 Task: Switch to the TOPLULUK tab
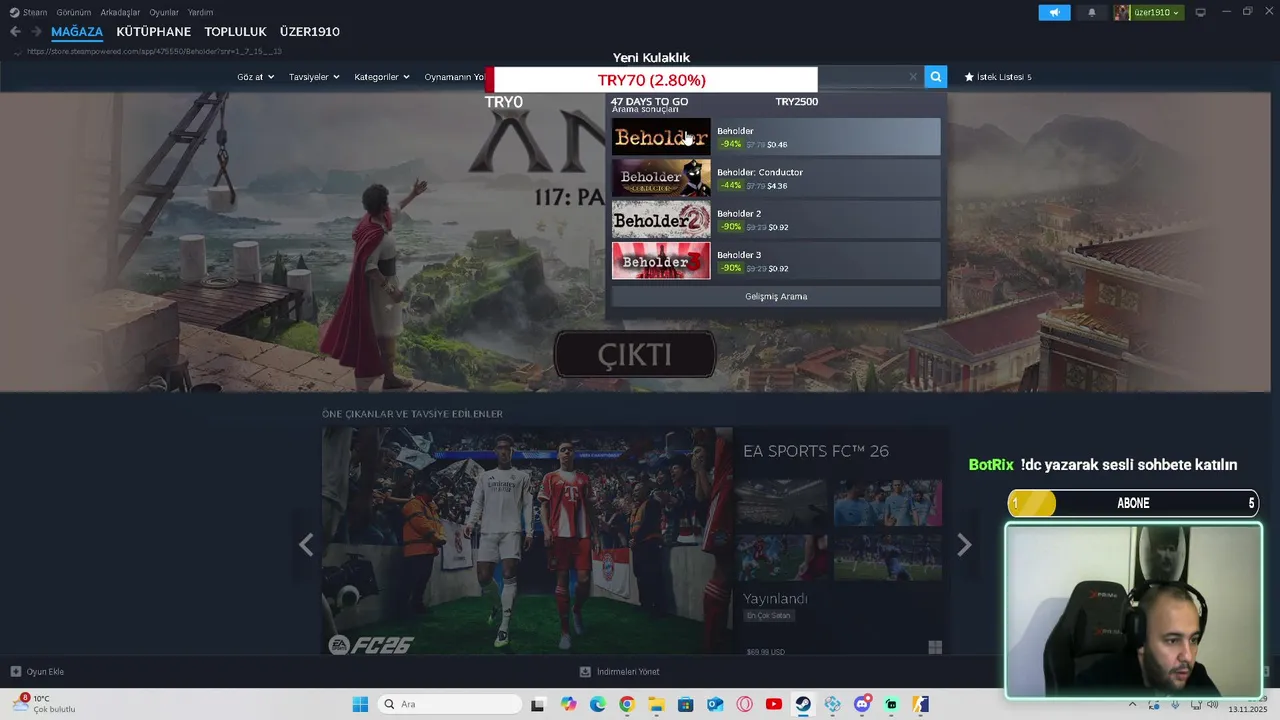pos(235,32)
